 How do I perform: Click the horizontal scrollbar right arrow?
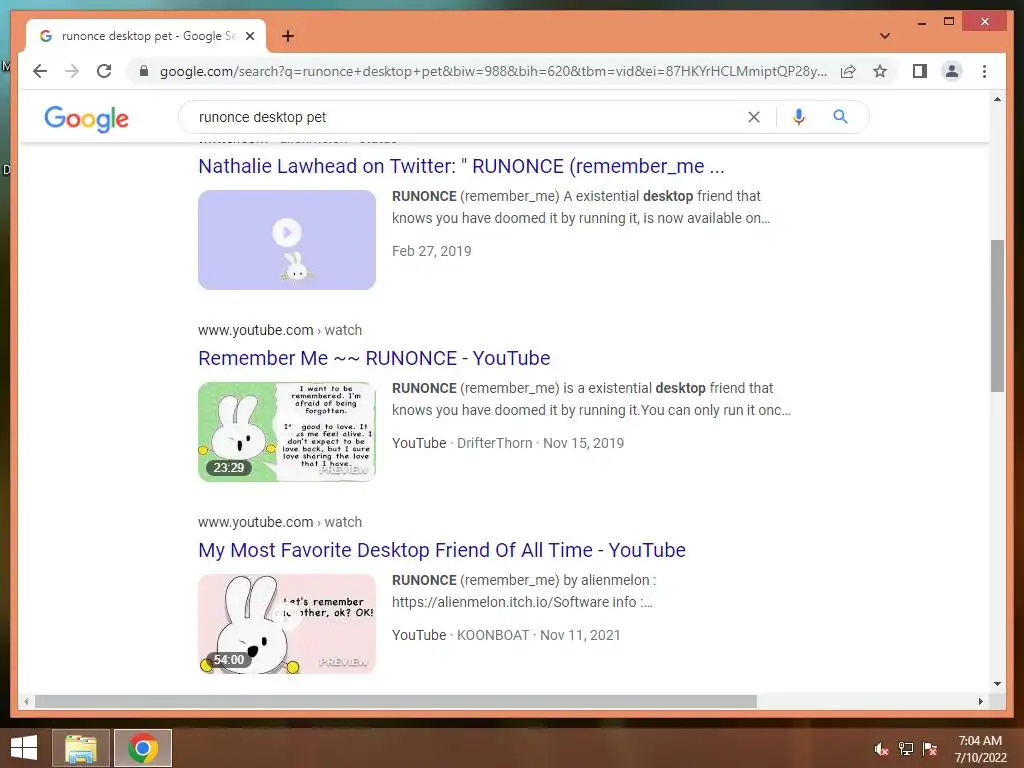click(980, 701)
